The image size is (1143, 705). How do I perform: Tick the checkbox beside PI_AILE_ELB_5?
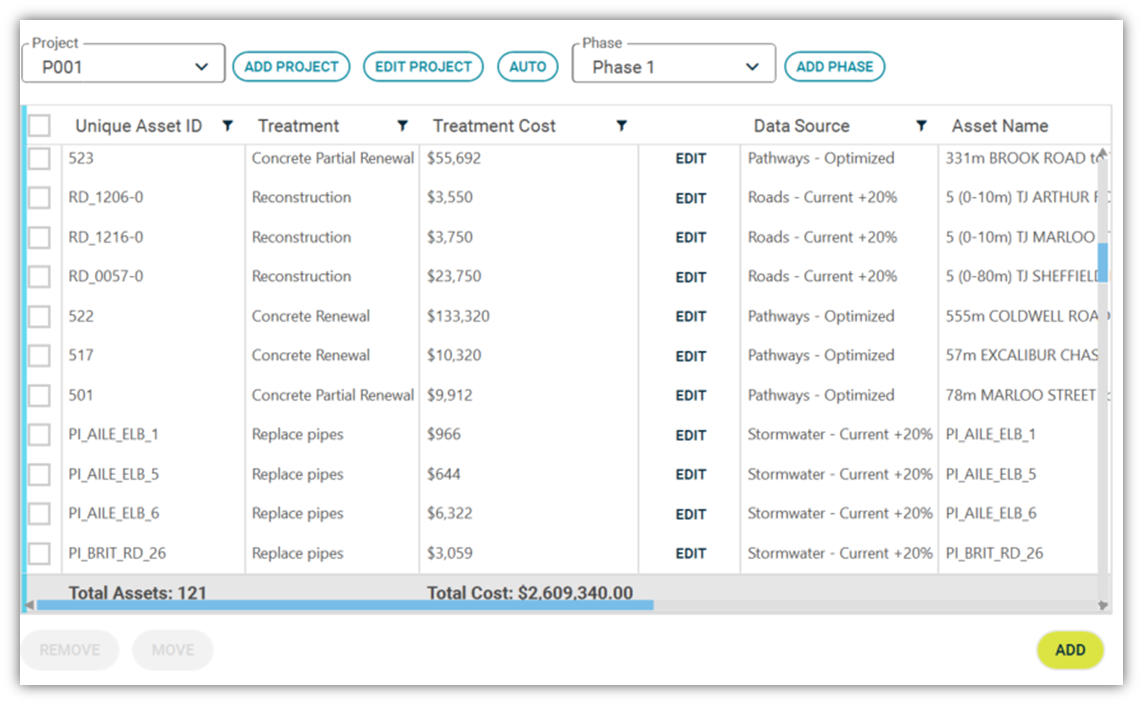tap(39, 475)
